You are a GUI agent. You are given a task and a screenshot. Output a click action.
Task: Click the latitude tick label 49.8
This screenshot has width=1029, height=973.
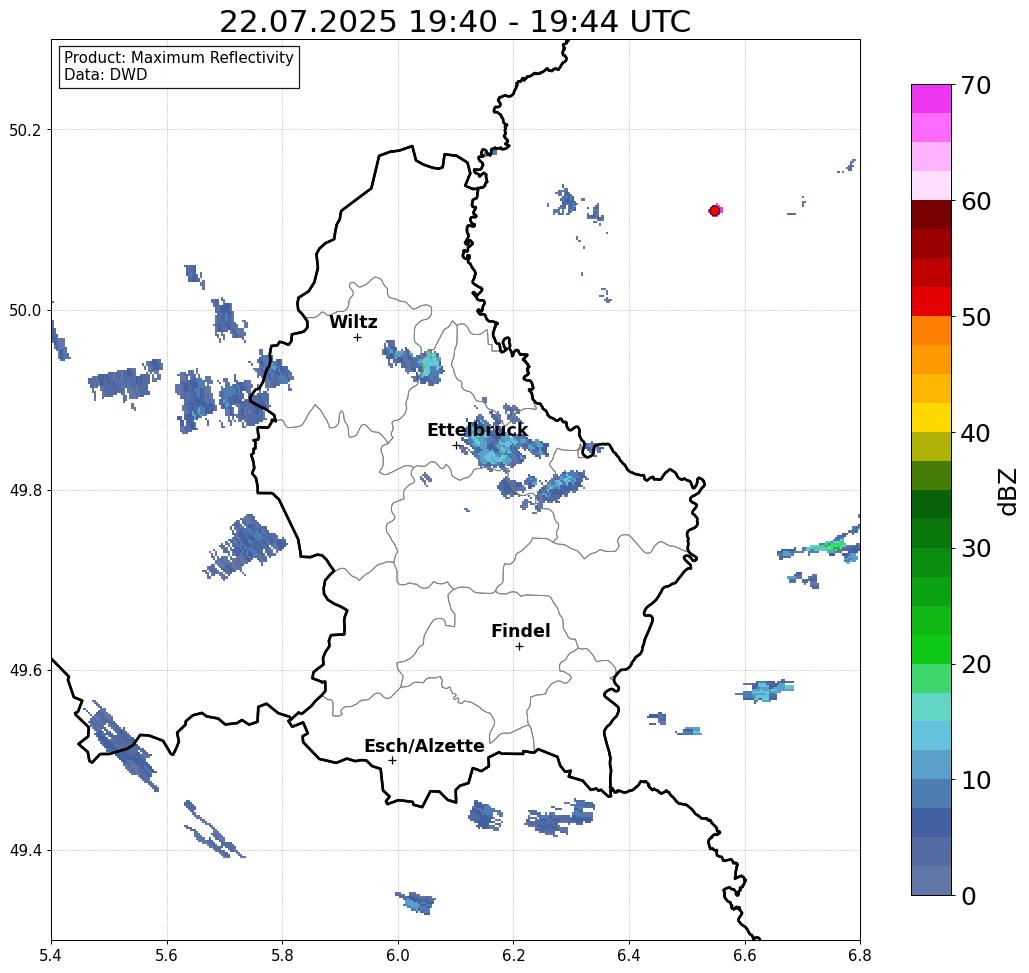[x=25, y=491]
